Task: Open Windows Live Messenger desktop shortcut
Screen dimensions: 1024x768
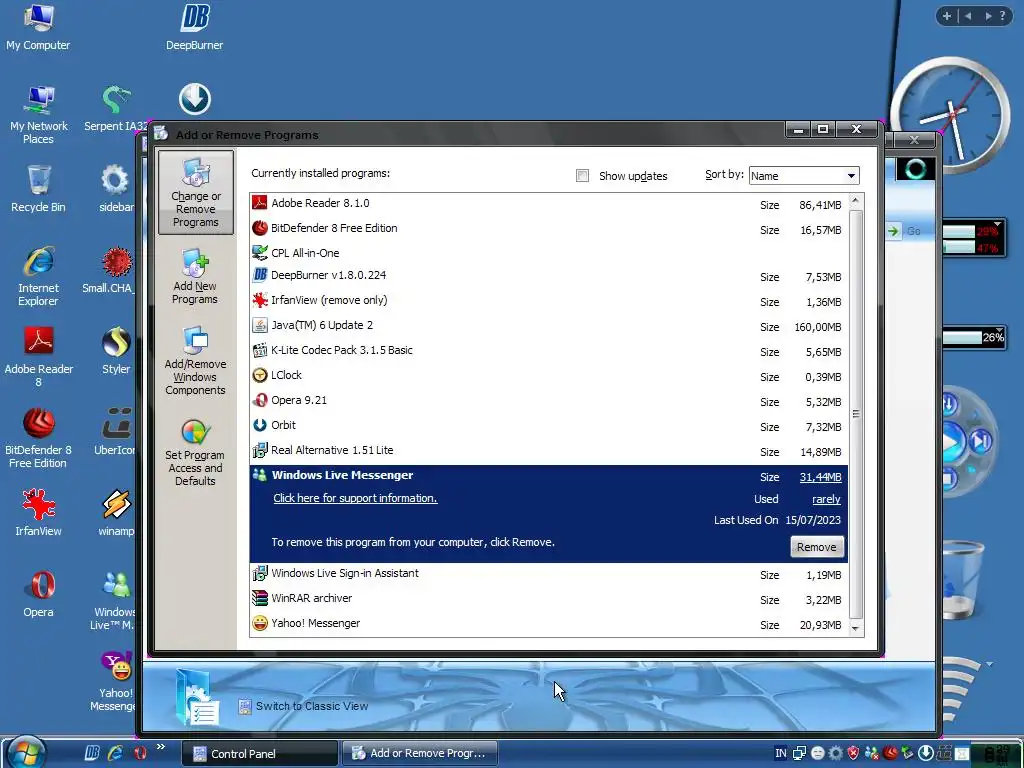Action: (x=115, y=600)
